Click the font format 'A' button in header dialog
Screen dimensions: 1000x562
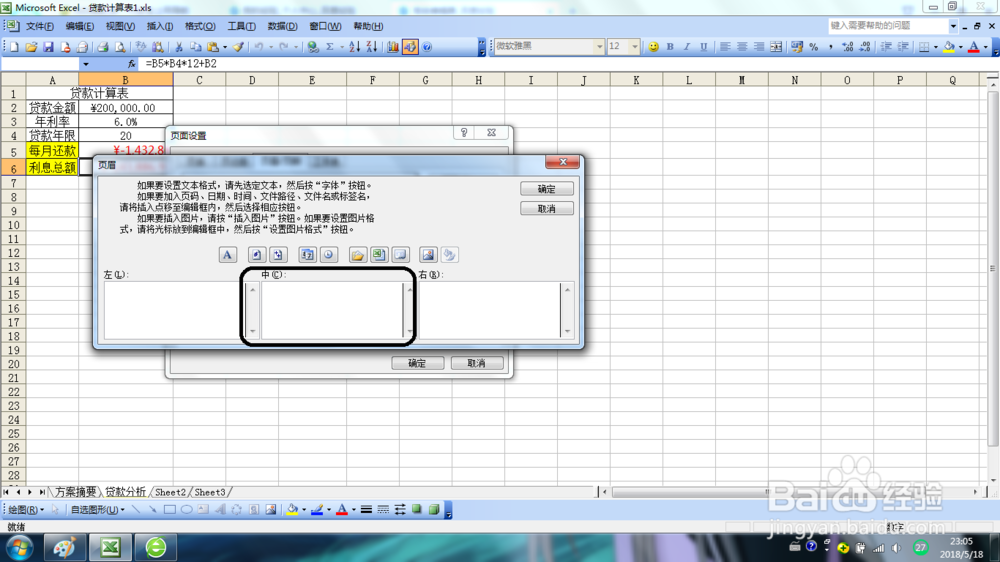(228, 255)
